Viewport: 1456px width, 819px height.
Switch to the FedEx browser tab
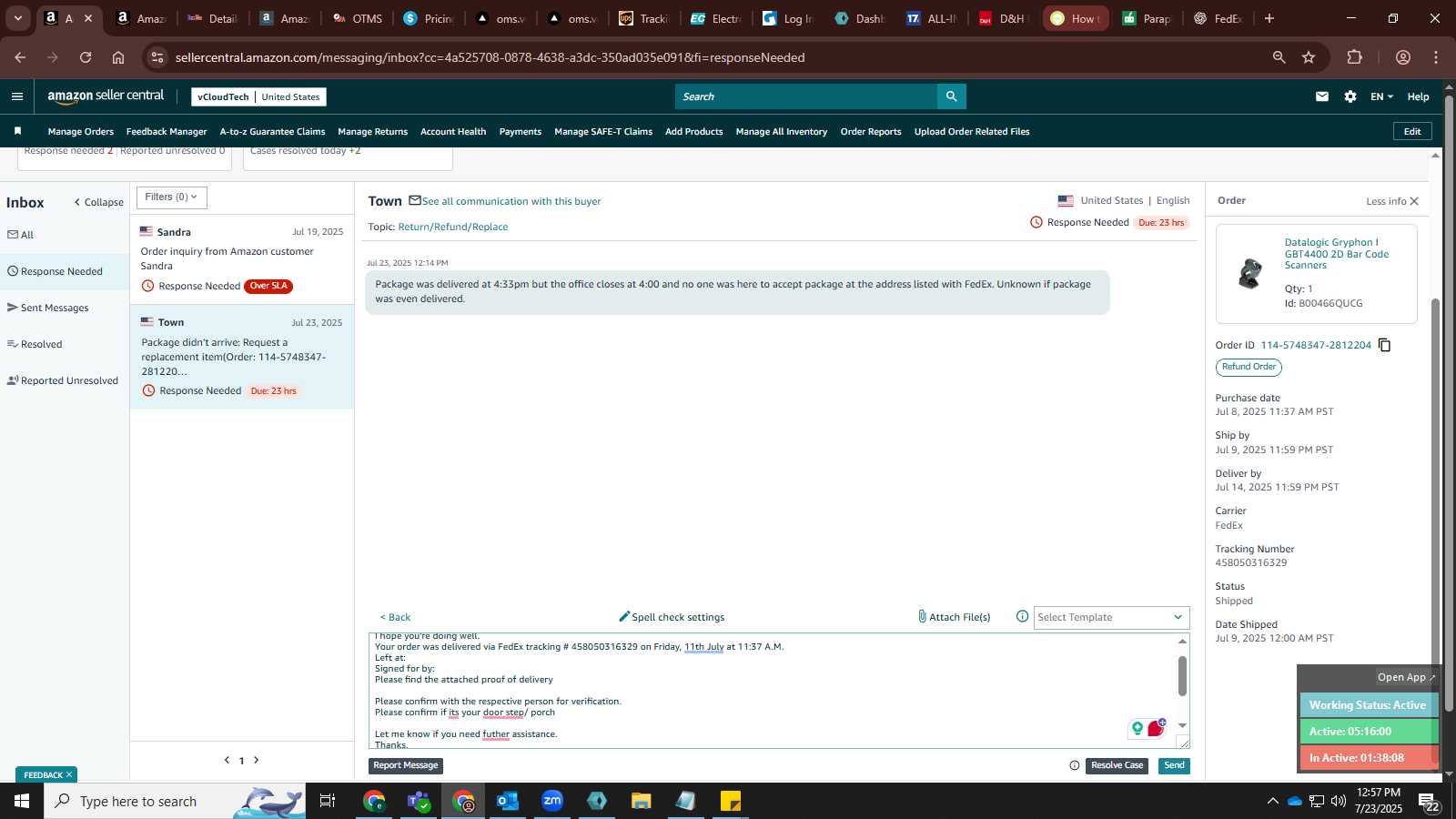(x=1218, y=18)
